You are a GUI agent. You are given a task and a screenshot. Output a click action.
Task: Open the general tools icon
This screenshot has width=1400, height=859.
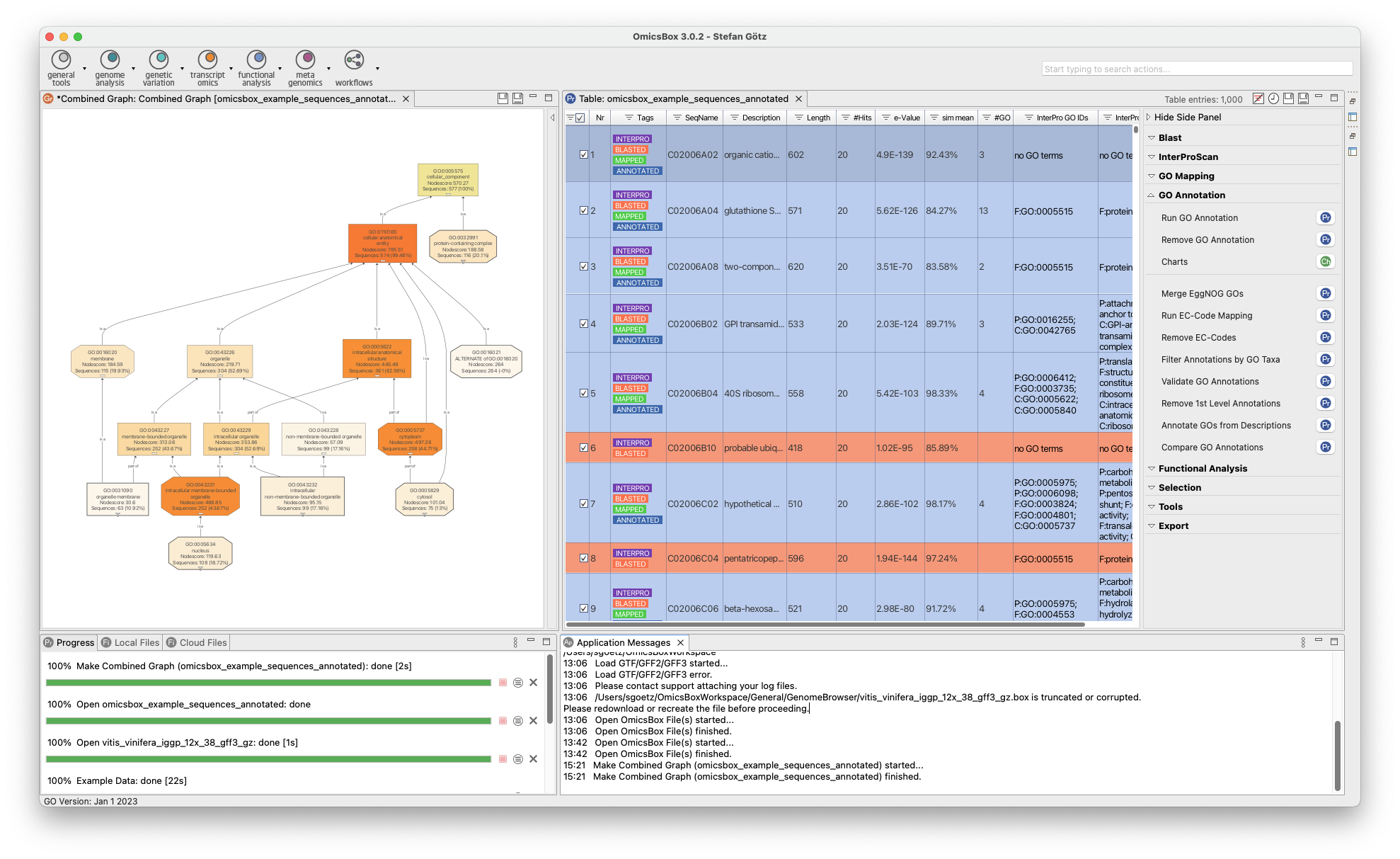pyautogui.click(x=62, y=59)
